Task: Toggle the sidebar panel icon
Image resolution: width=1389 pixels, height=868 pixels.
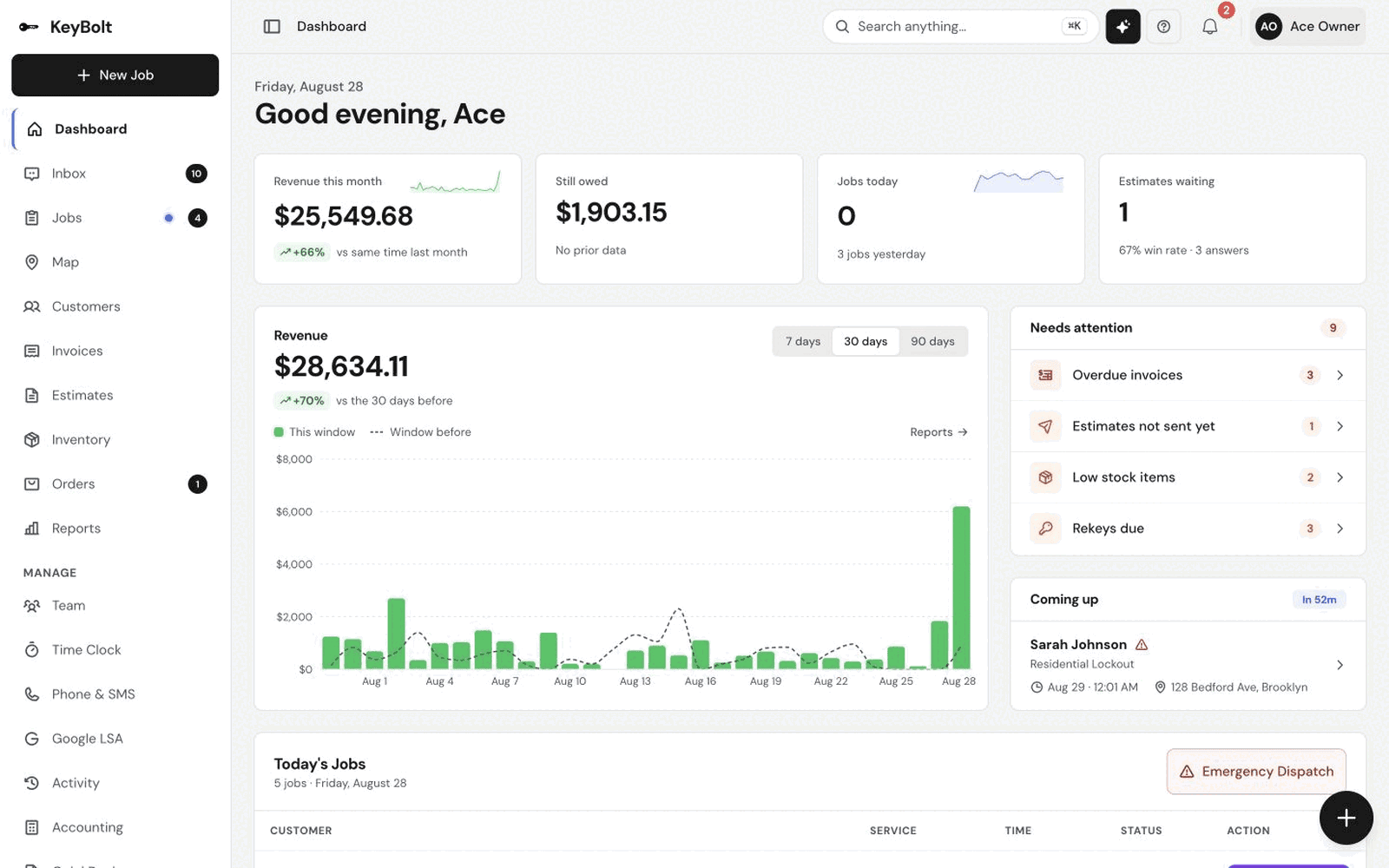Action: tap(272, 27)
